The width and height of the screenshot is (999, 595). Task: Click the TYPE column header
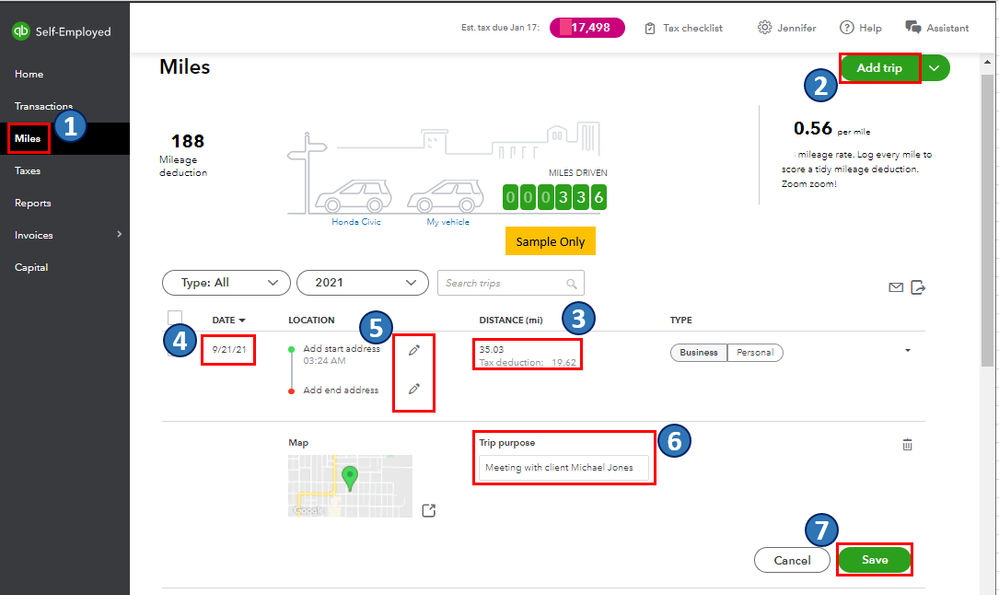(x=681, y=320)
